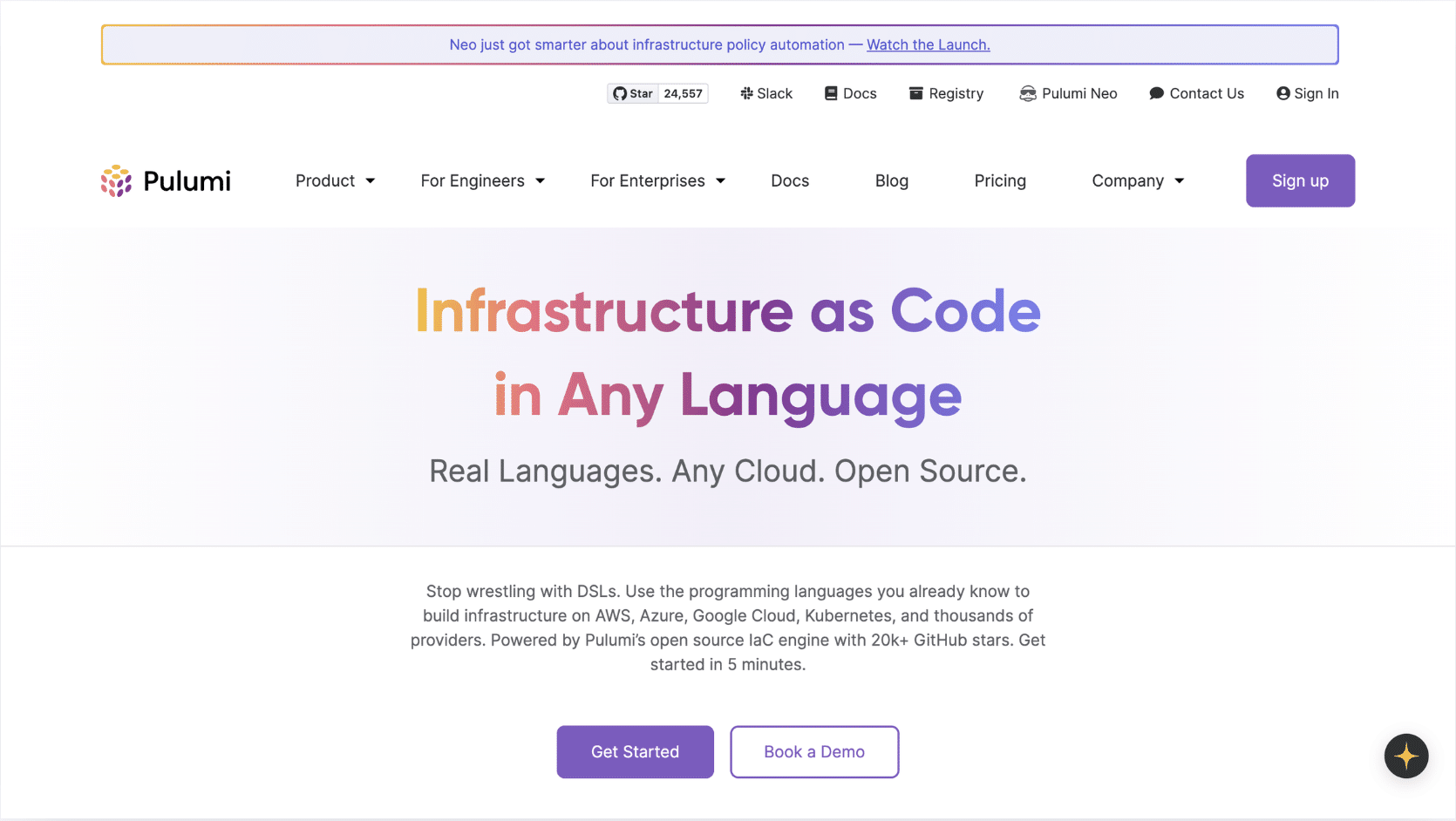This screenshot has height=821, width=1456.
Task: Go to Pricing in main navigation
Action: [x=1000, y=181]
